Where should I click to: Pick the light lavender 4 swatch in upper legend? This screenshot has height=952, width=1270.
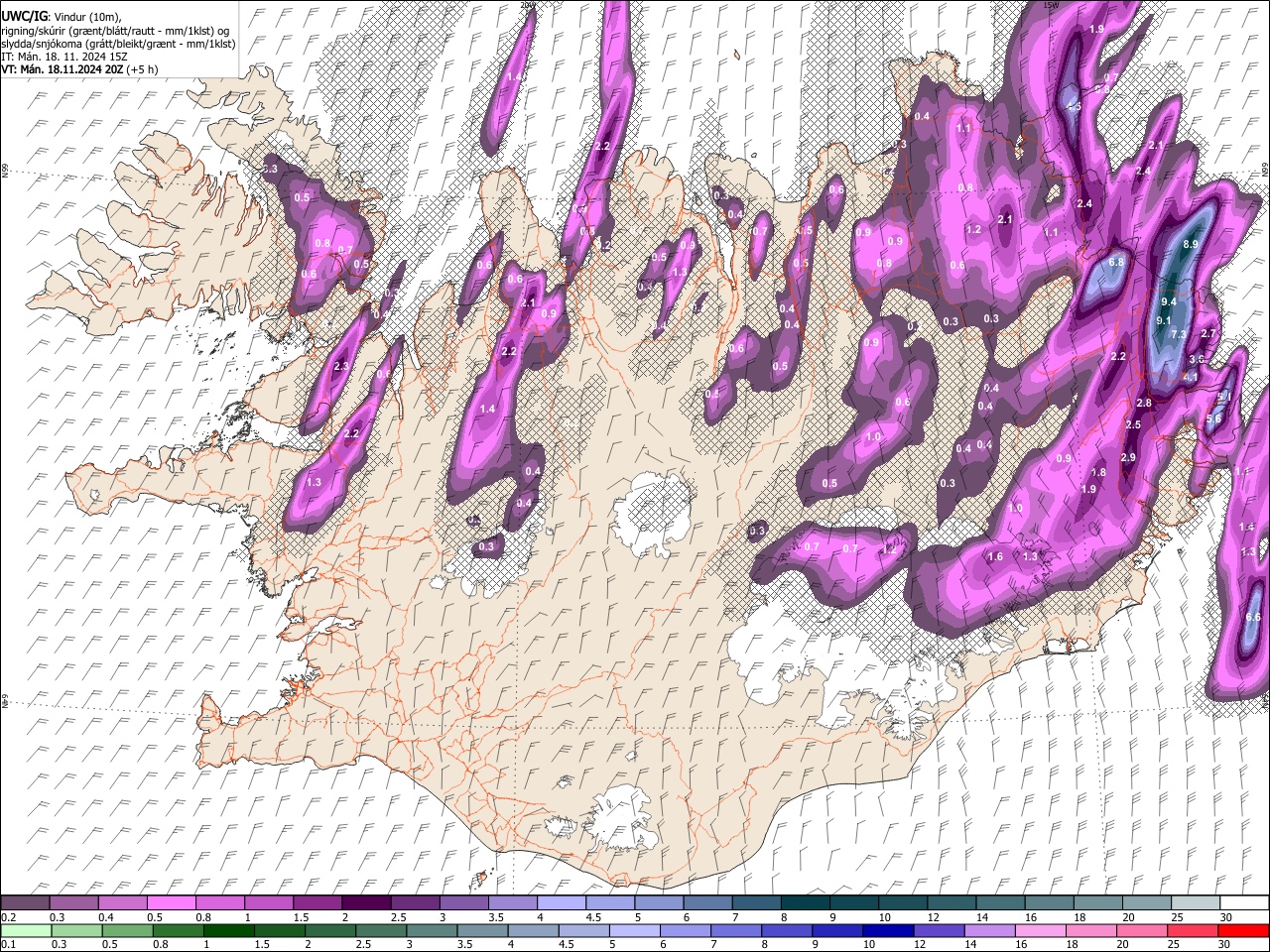pos(560,902)
